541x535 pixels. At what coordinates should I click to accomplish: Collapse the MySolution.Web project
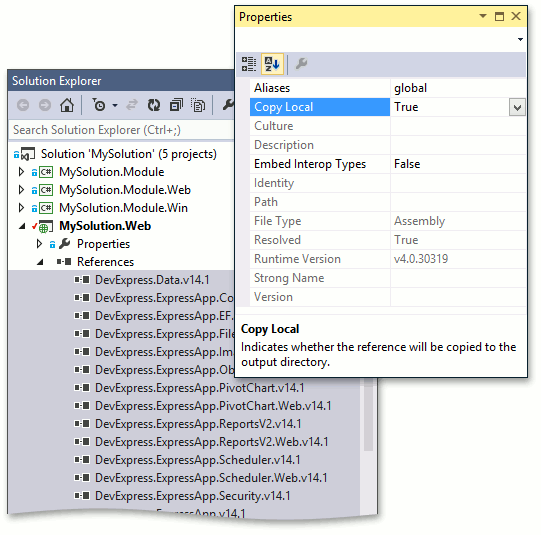tap(22, 226)
